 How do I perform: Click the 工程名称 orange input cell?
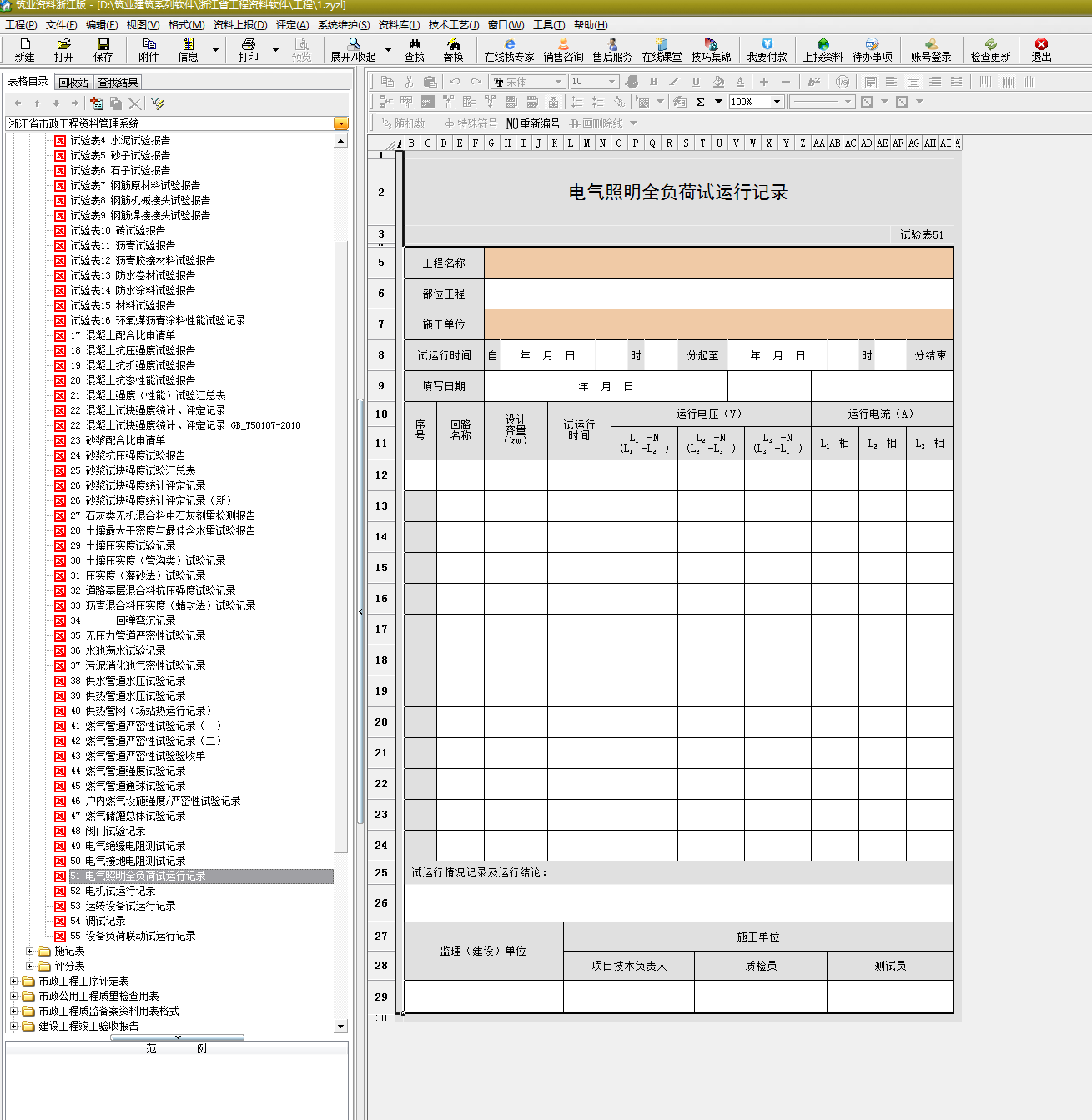point(718,263)
